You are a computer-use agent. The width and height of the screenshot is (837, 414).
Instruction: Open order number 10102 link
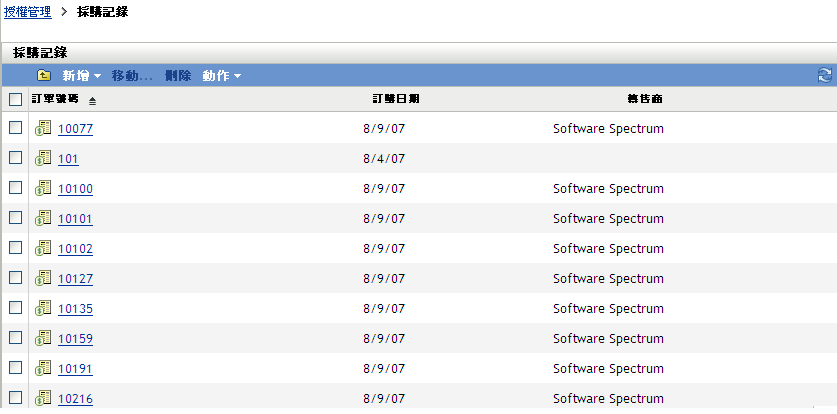tap(75, 249)
